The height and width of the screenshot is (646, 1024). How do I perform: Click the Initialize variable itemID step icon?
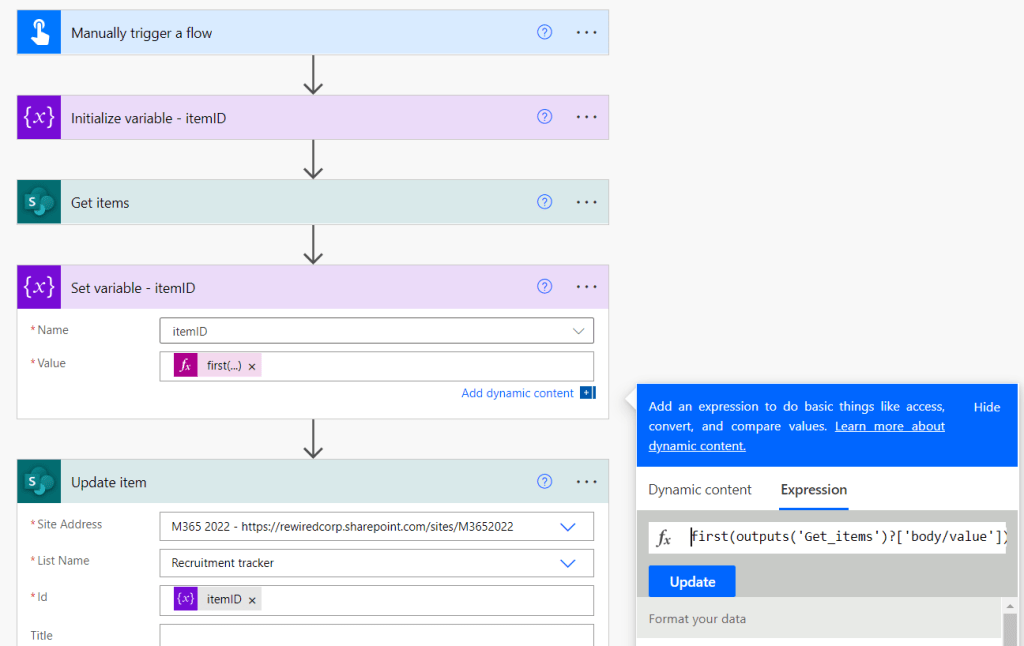point(39,118)
